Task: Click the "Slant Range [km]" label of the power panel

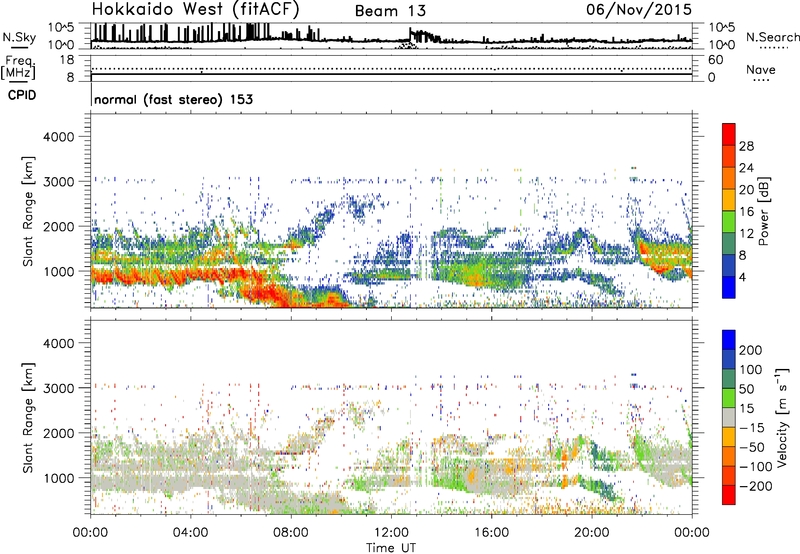Action: tap(28, 211)
